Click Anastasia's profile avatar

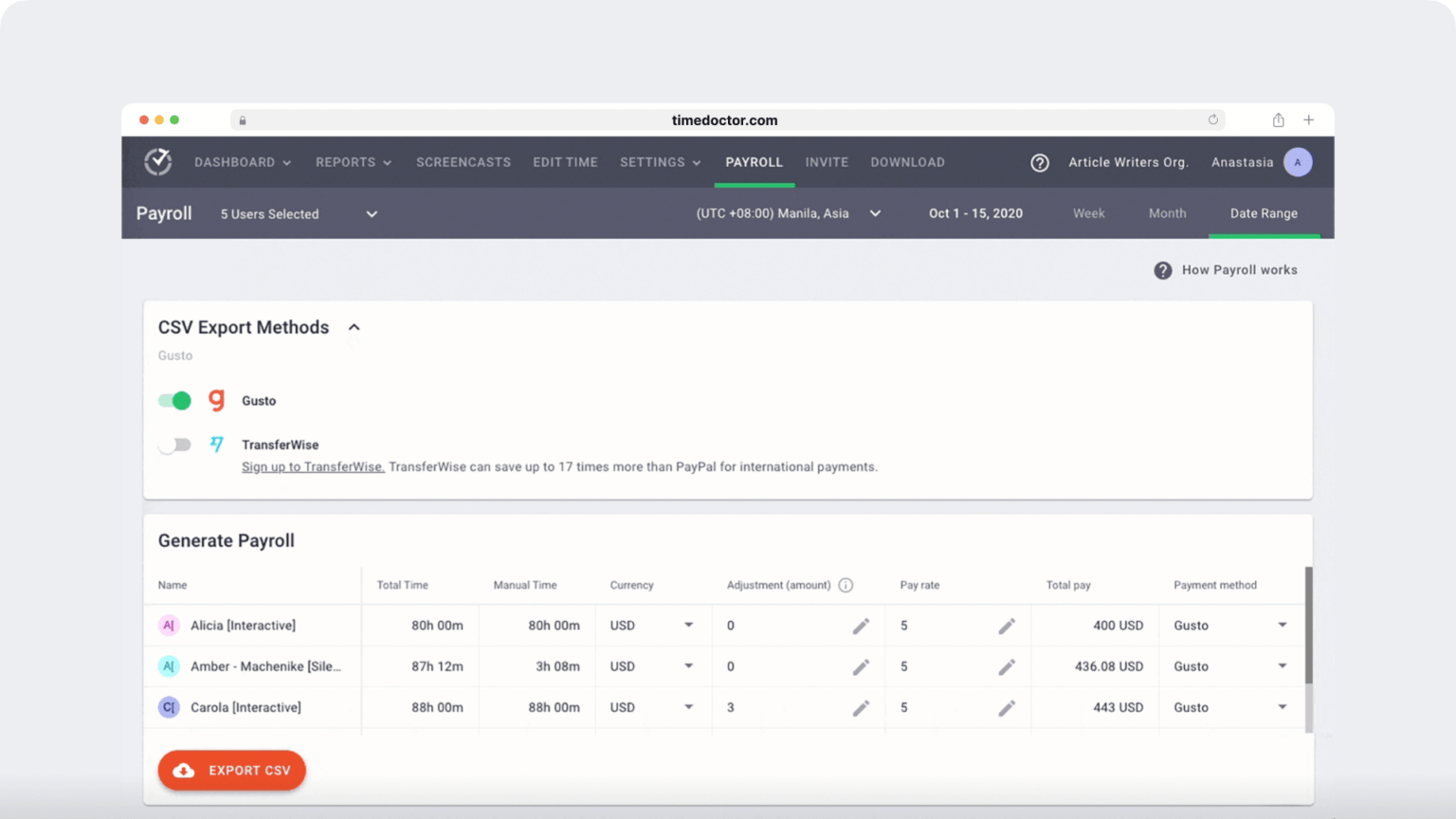pyautogui.click(x=1298, y=162)
